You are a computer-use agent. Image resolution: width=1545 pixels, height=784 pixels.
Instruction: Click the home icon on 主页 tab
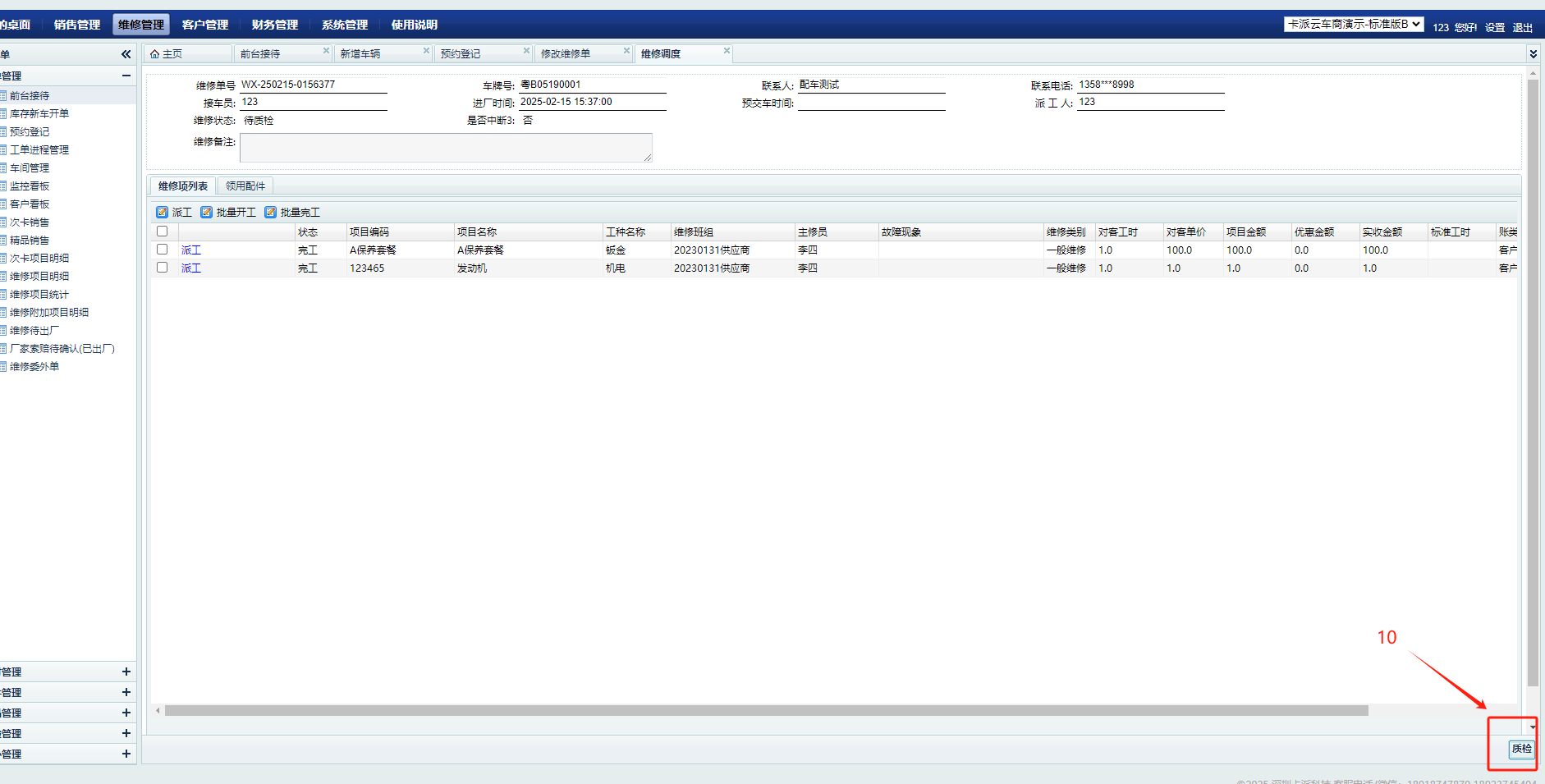[x=154, y=54]
